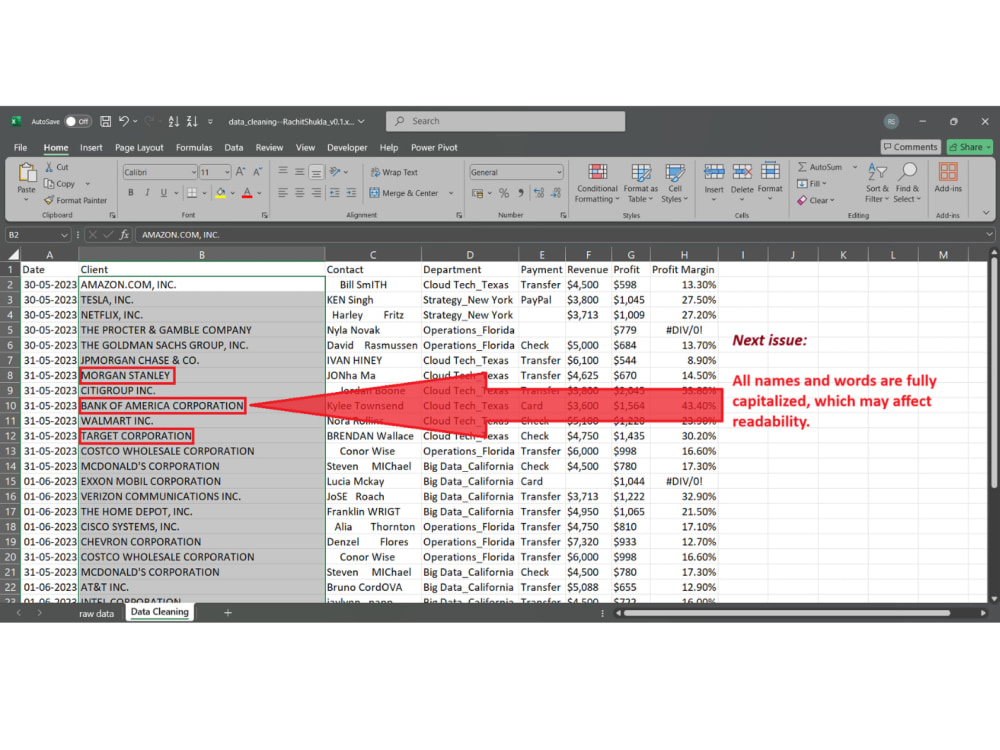Click AutoSum button

point(820,167)
